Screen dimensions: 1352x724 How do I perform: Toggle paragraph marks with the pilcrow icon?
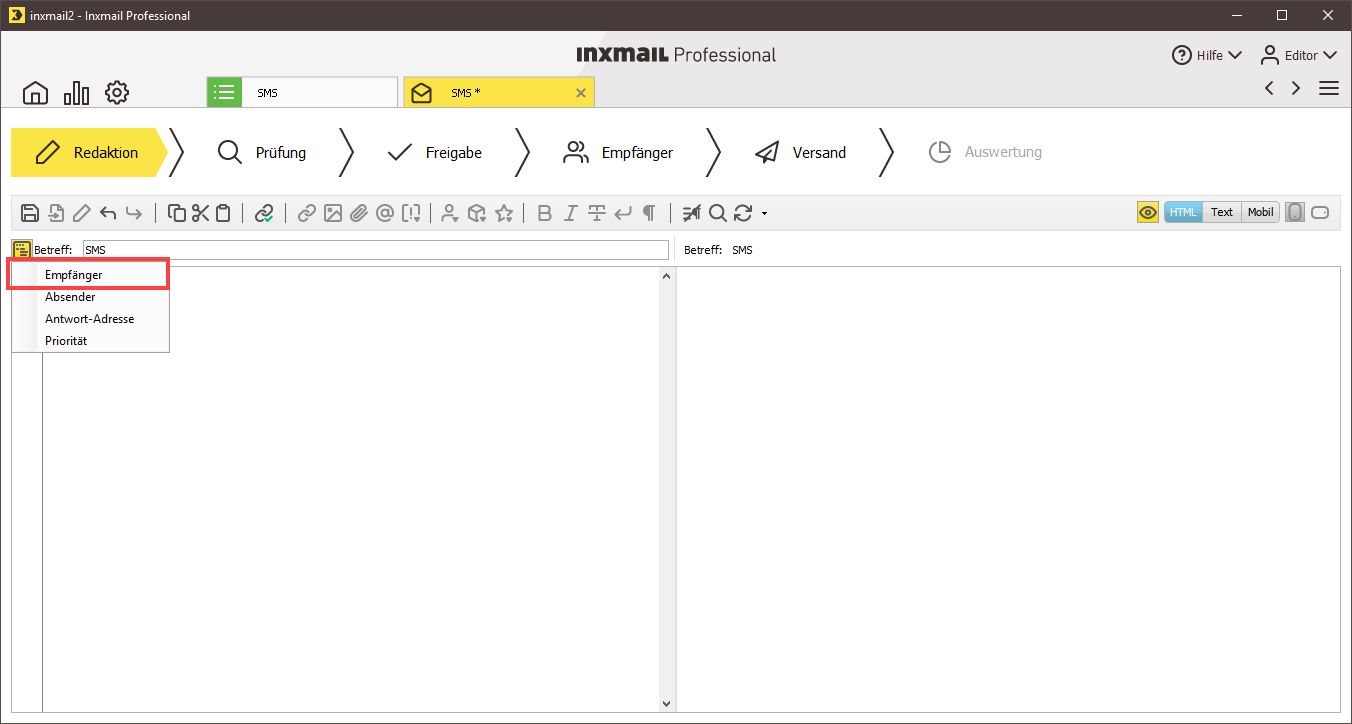coord(649,213)
